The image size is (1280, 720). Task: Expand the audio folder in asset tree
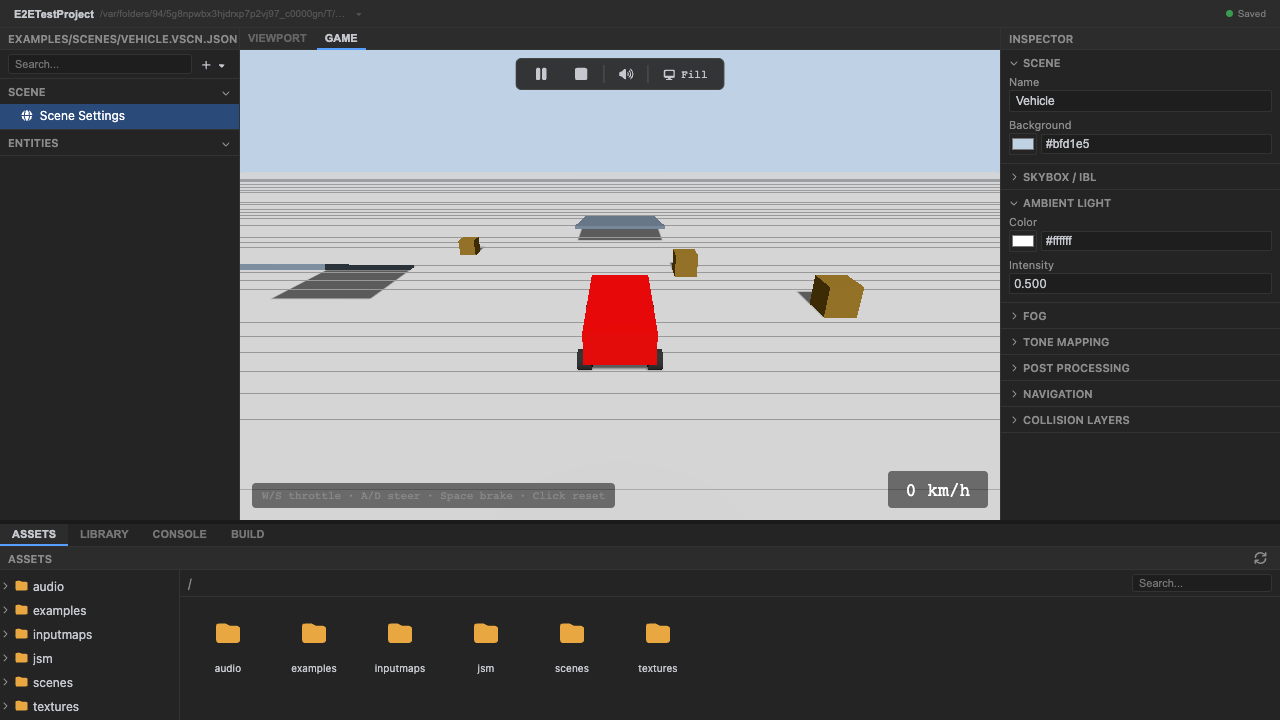[x=6, y=586]
